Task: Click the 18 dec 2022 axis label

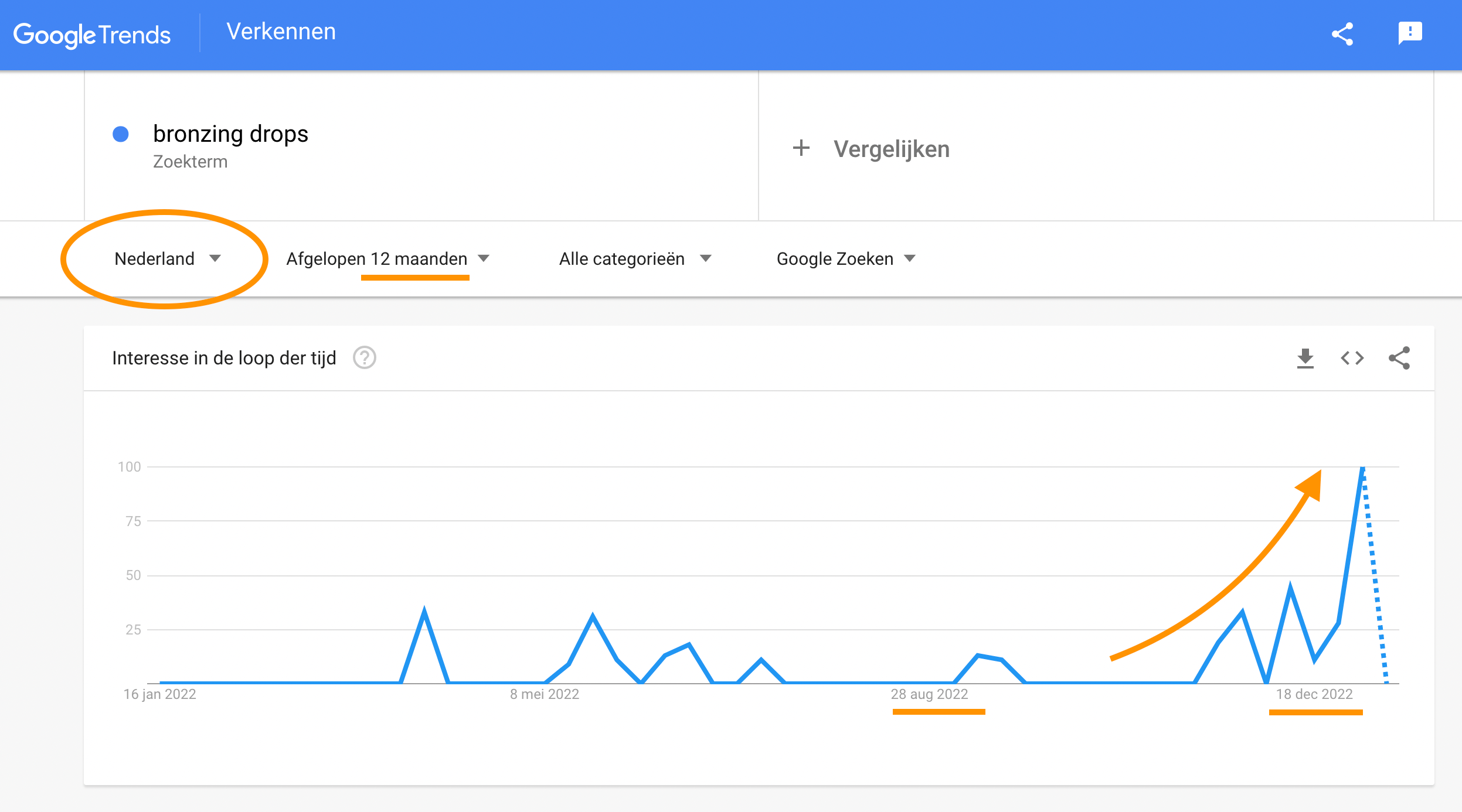Action: click(x=1314, y=694)
